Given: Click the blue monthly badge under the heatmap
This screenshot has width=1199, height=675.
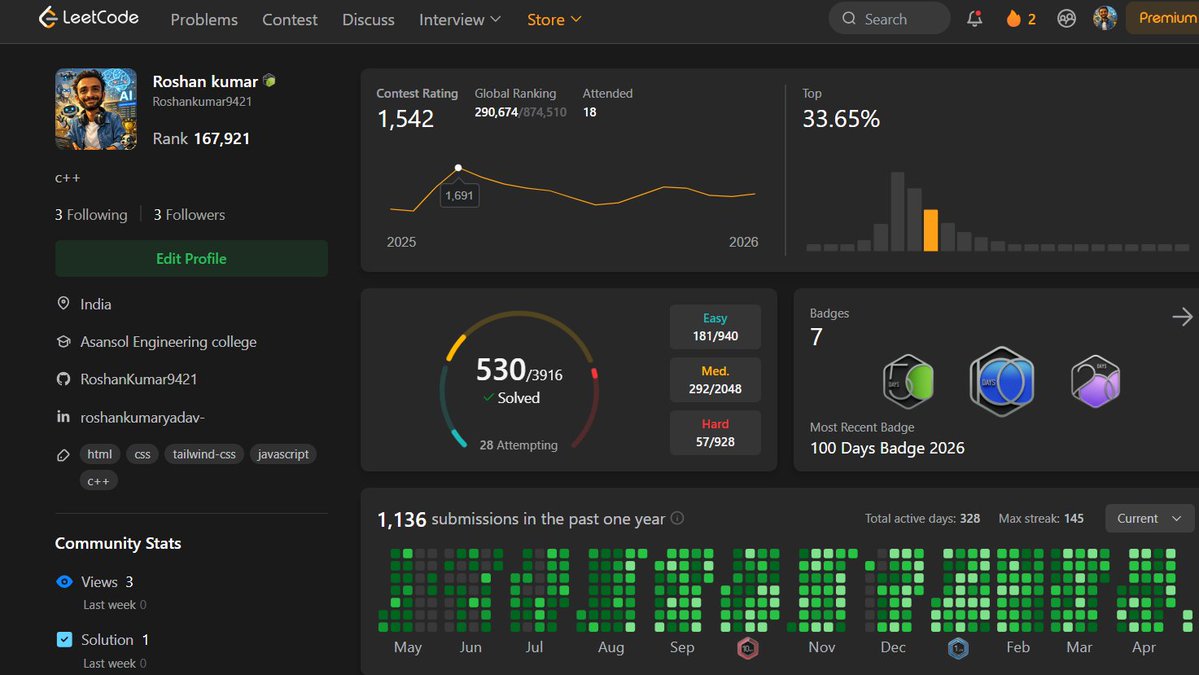Looking at the screenshot, I should pyautogui.click(x=958, y=648).
